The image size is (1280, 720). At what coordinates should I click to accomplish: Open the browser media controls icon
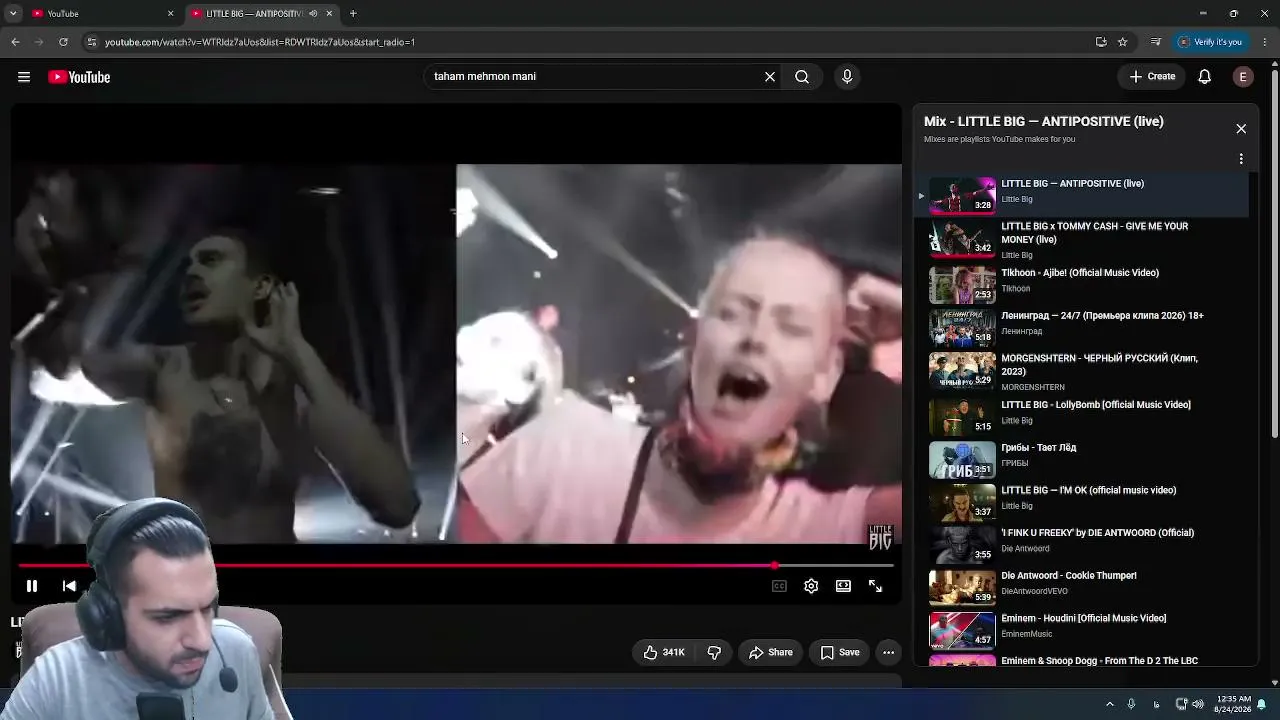[x=1156, y=42]
